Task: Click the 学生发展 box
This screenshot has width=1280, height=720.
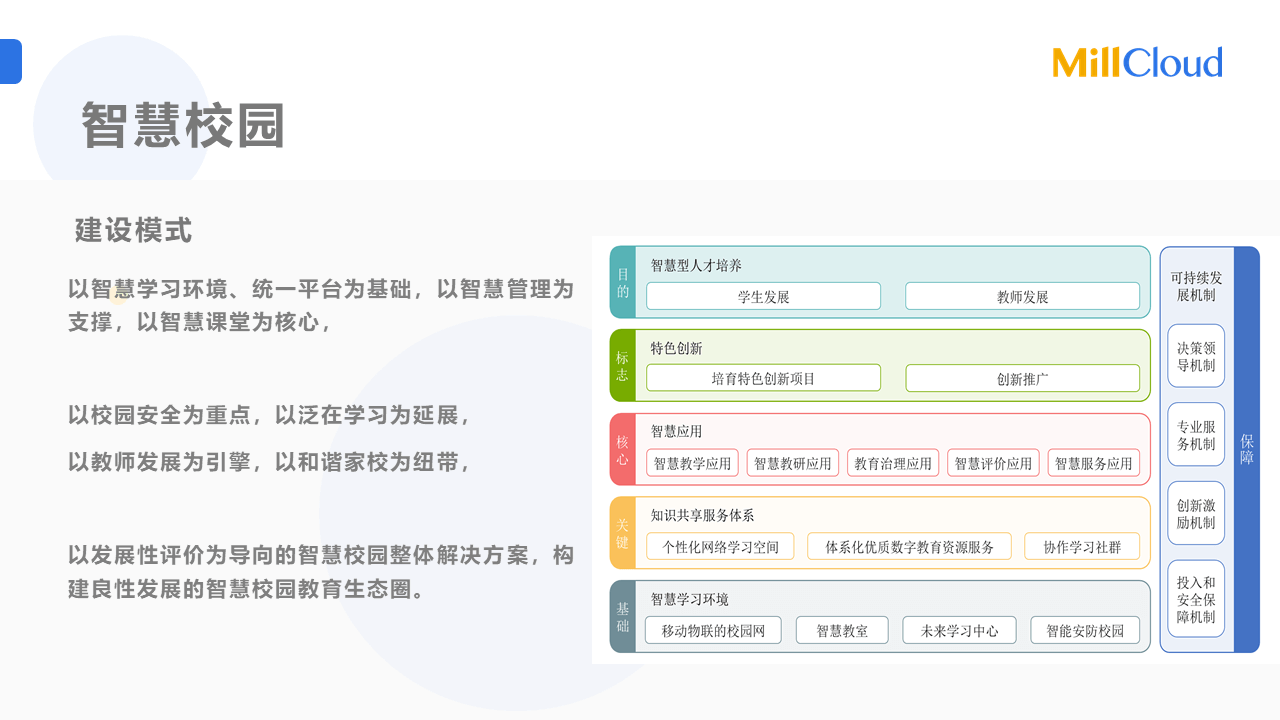Action: 763,296
